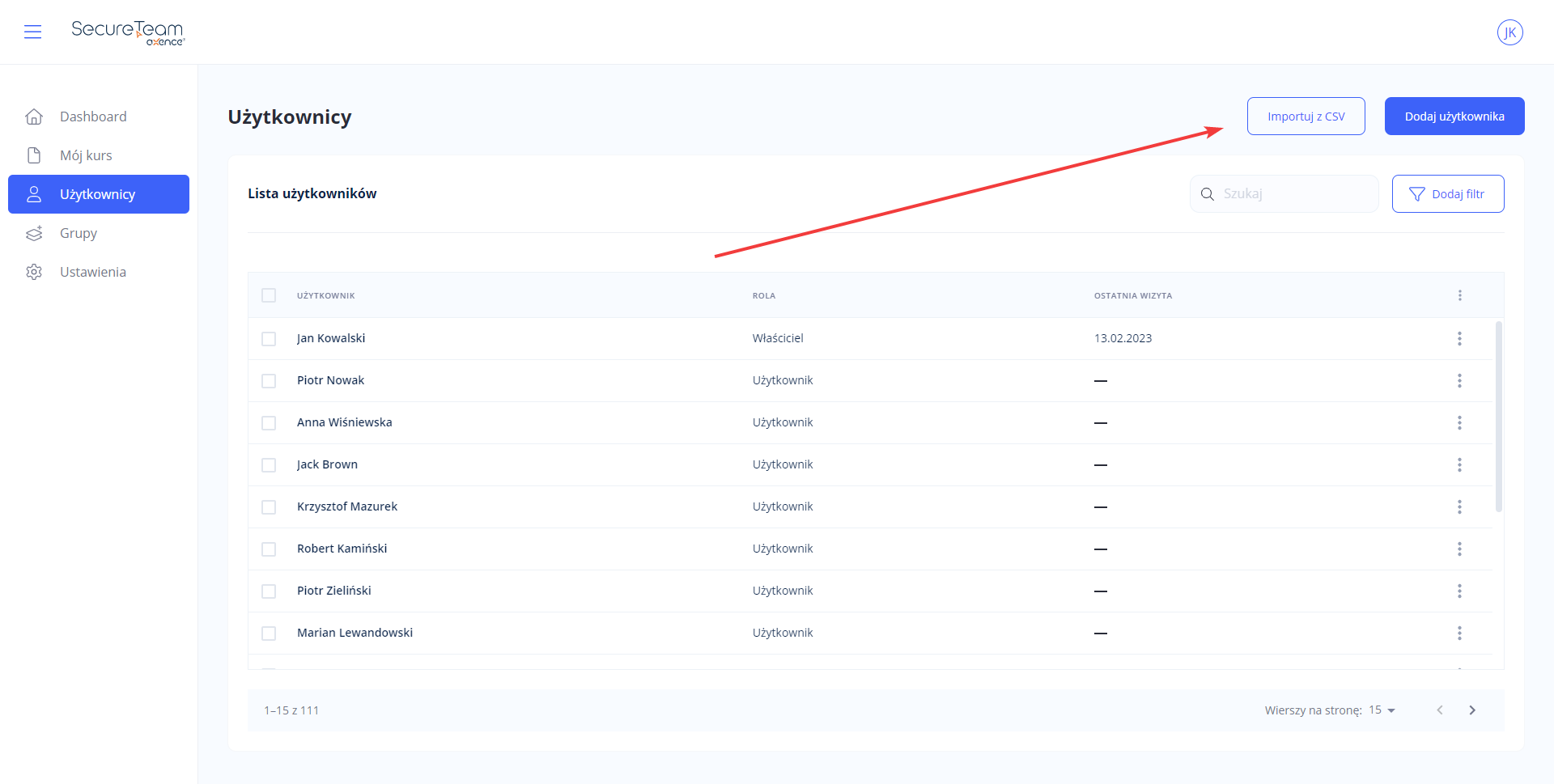Click into the Szukaj search field

point(1284,194)
